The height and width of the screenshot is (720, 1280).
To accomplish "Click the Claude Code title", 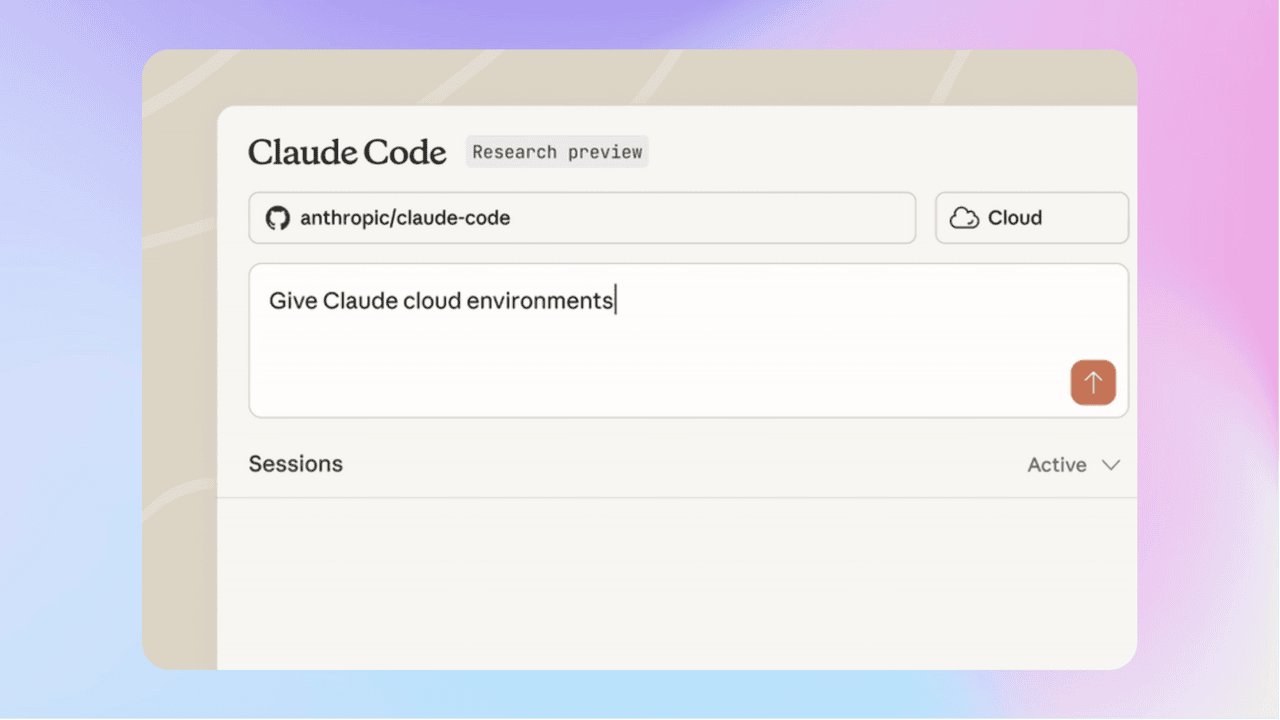I will pyautogui.click(x=347, y=152).
